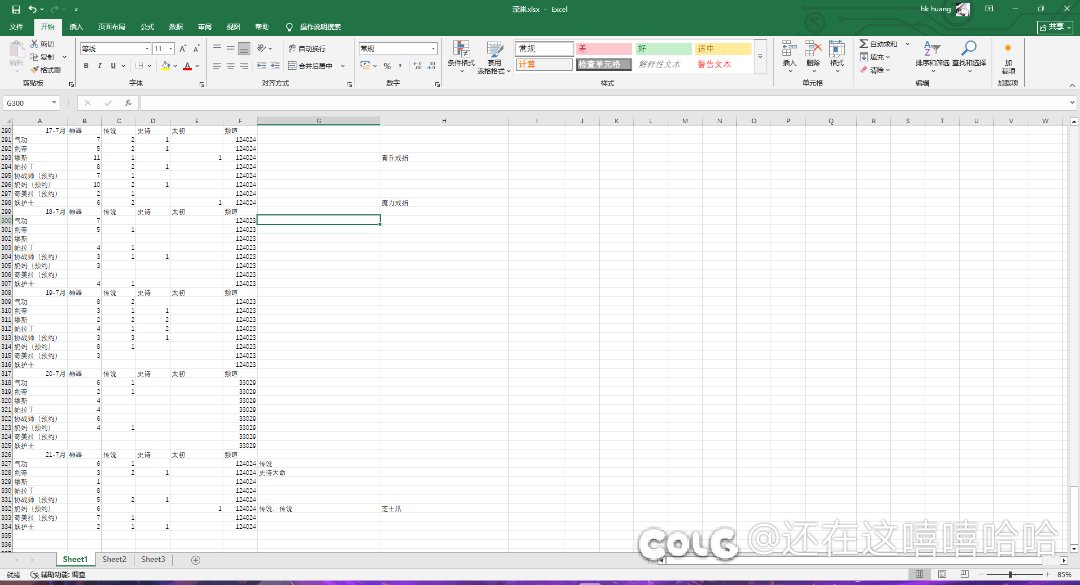
Task: Add a new worksheet
Action: 195,560
